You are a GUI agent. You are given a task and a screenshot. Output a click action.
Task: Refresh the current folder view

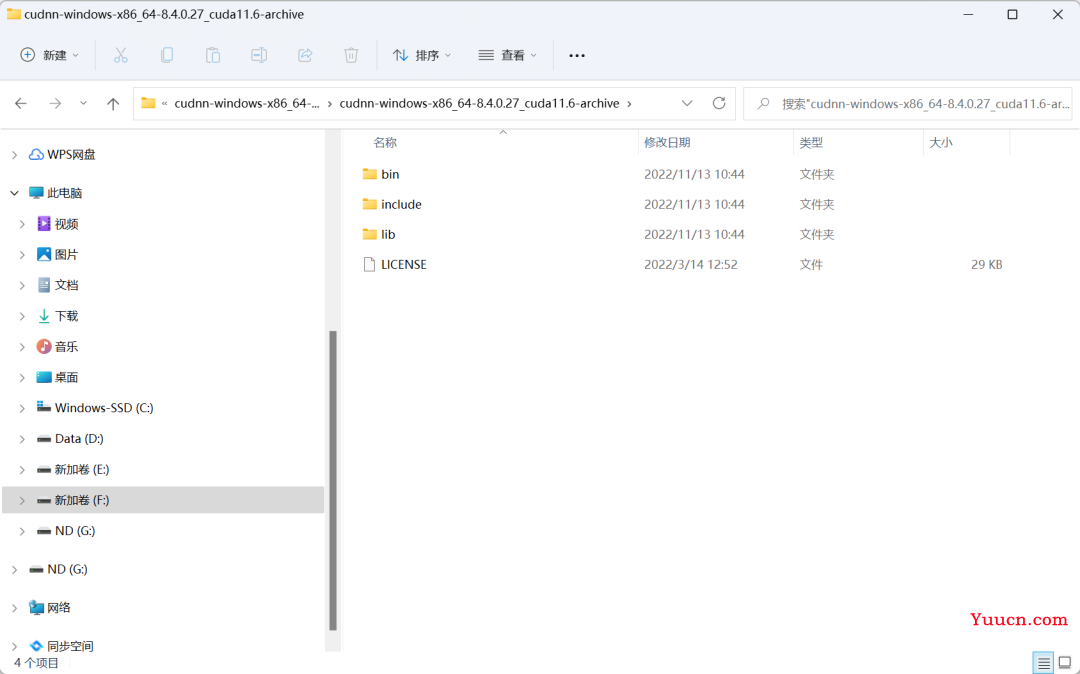coord(718,103)
